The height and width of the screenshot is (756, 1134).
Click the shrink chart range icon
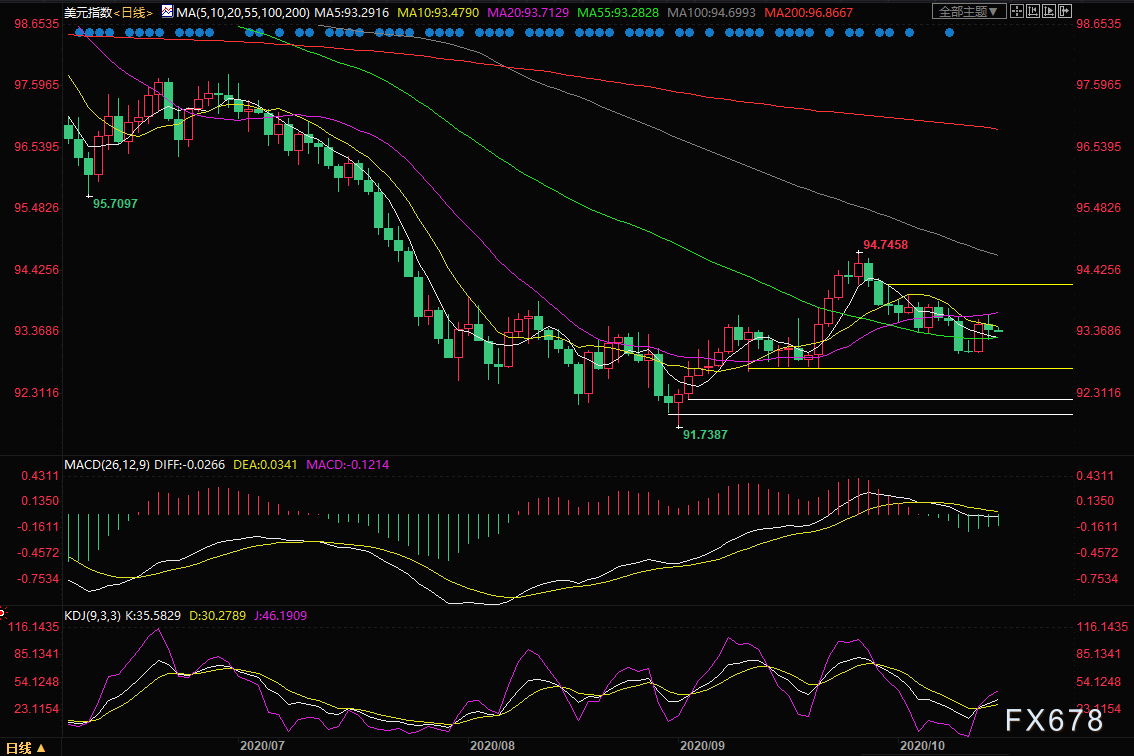click(x=1033, y=11)
